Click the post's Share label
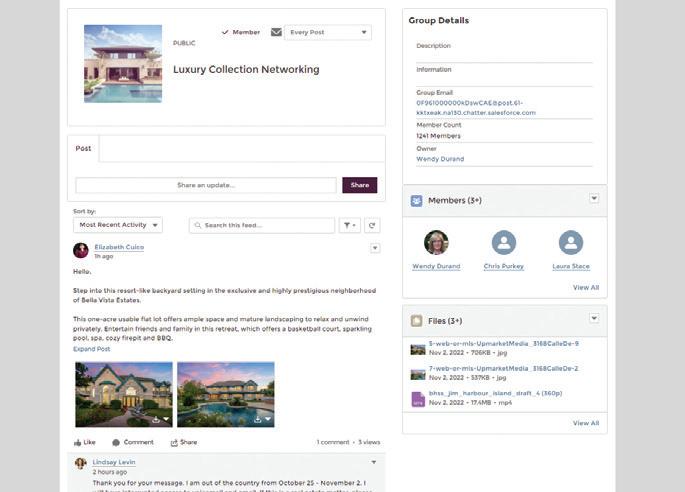This screenshot has width=685, height=492. pyautogui.click(x=189, y=443)
